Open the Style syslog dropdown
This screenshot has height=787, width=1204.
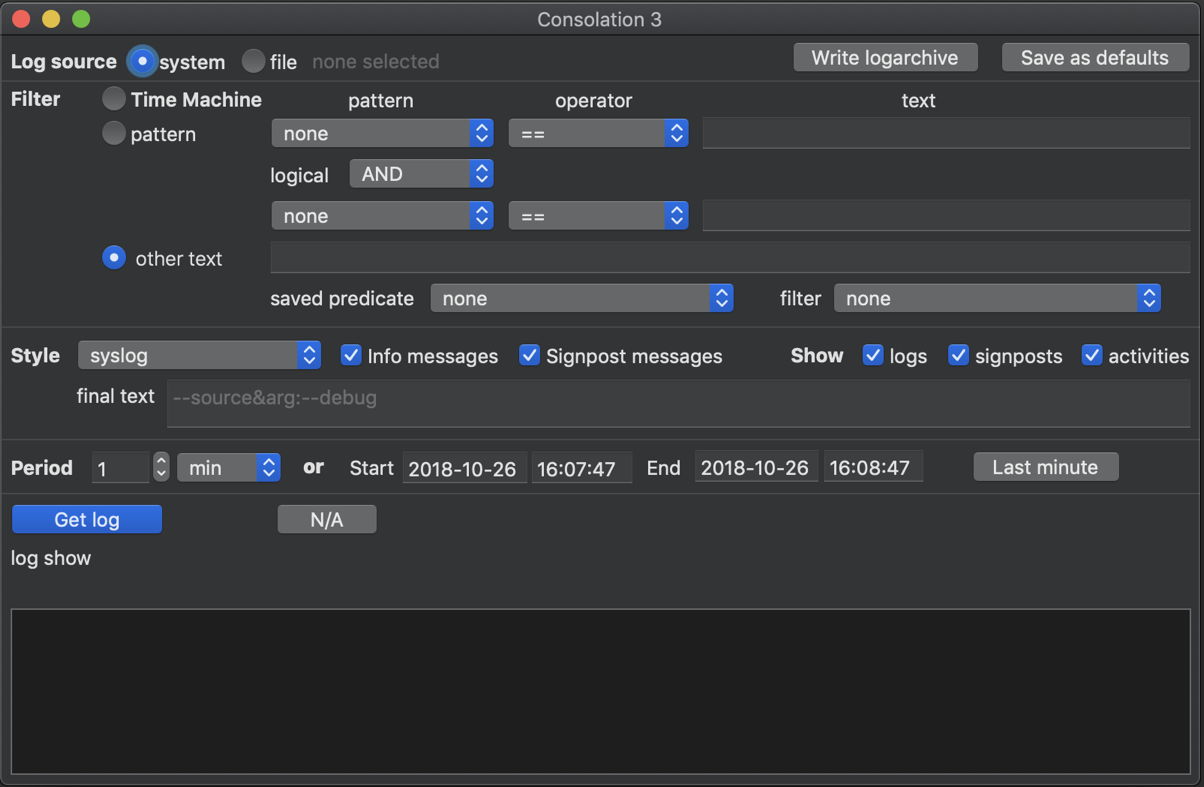pyautogui.click(x=199, y=356)
